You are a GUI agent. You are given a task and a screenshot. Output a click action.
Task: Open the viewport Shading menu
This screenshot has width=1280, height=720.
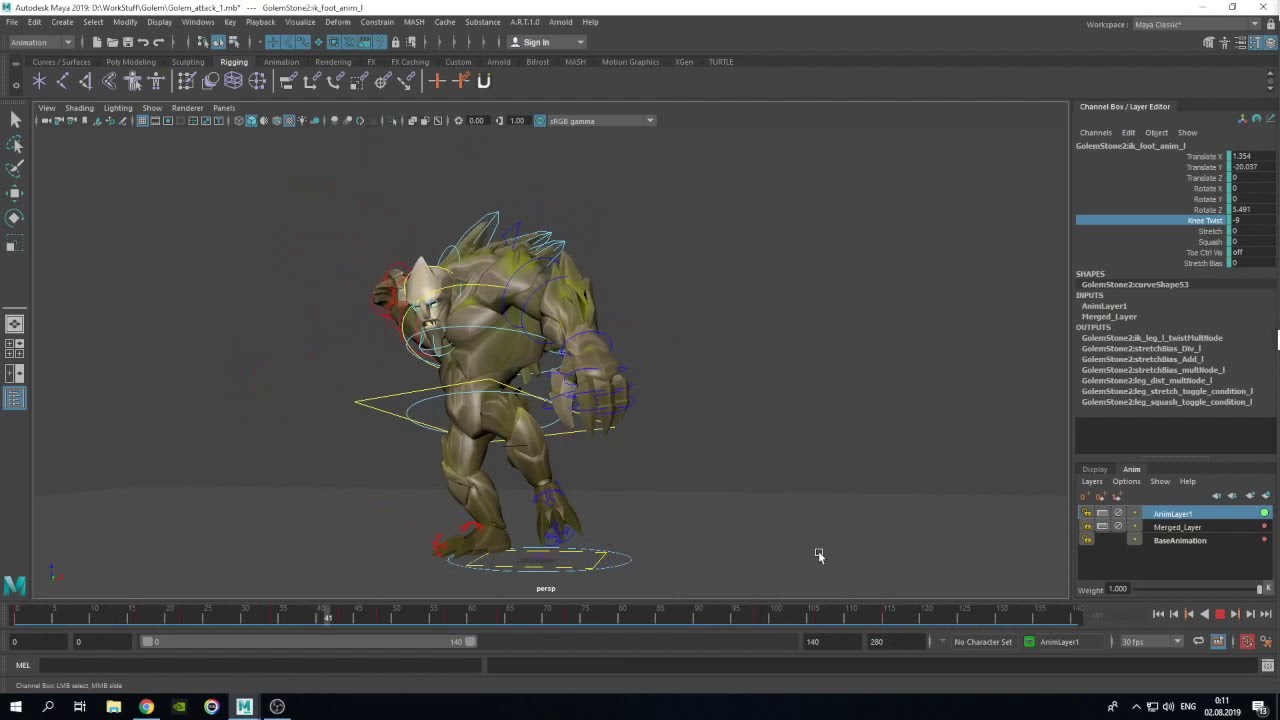[79, 108]
